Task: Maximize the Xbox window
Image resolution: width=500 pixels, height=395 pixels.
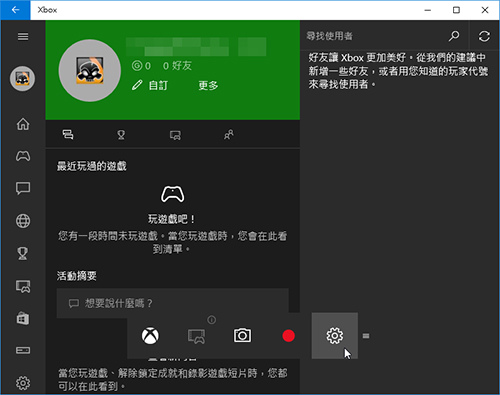Action: (456, 10)
